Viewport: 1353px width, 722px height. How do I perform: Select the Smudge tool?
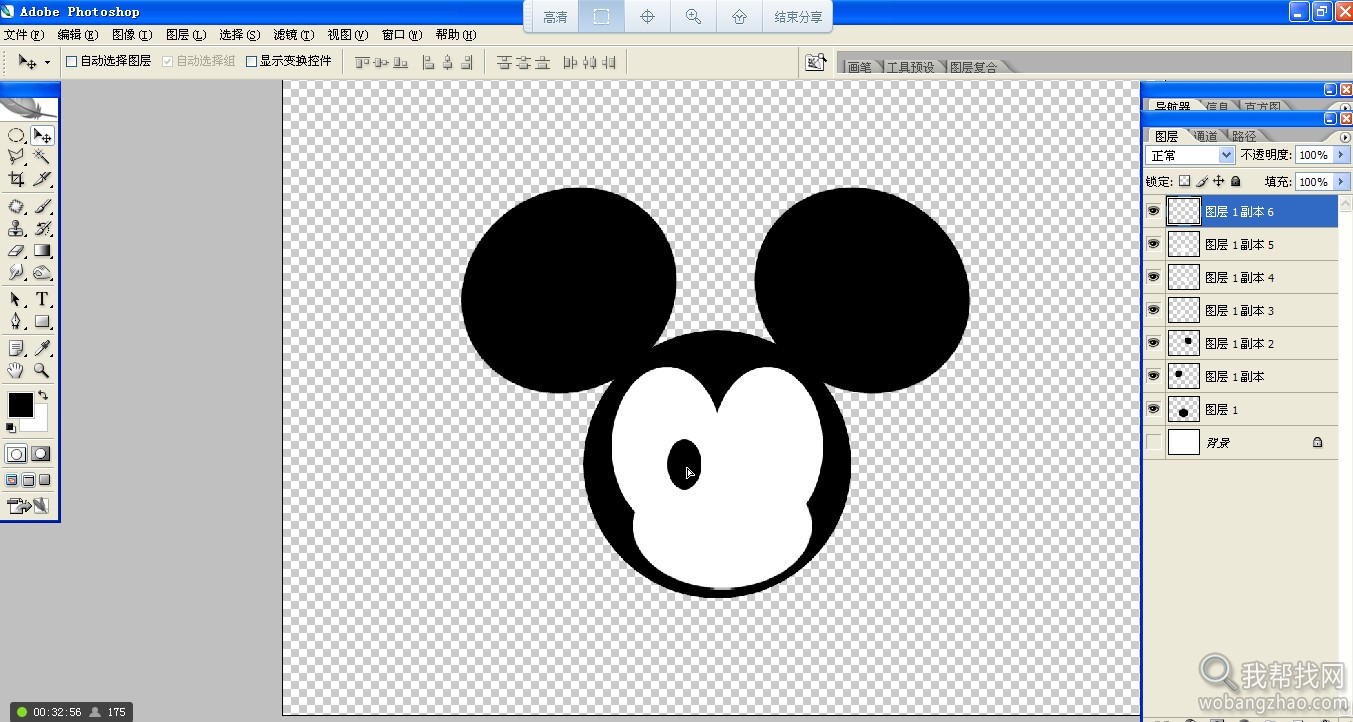tap(16, 273)
